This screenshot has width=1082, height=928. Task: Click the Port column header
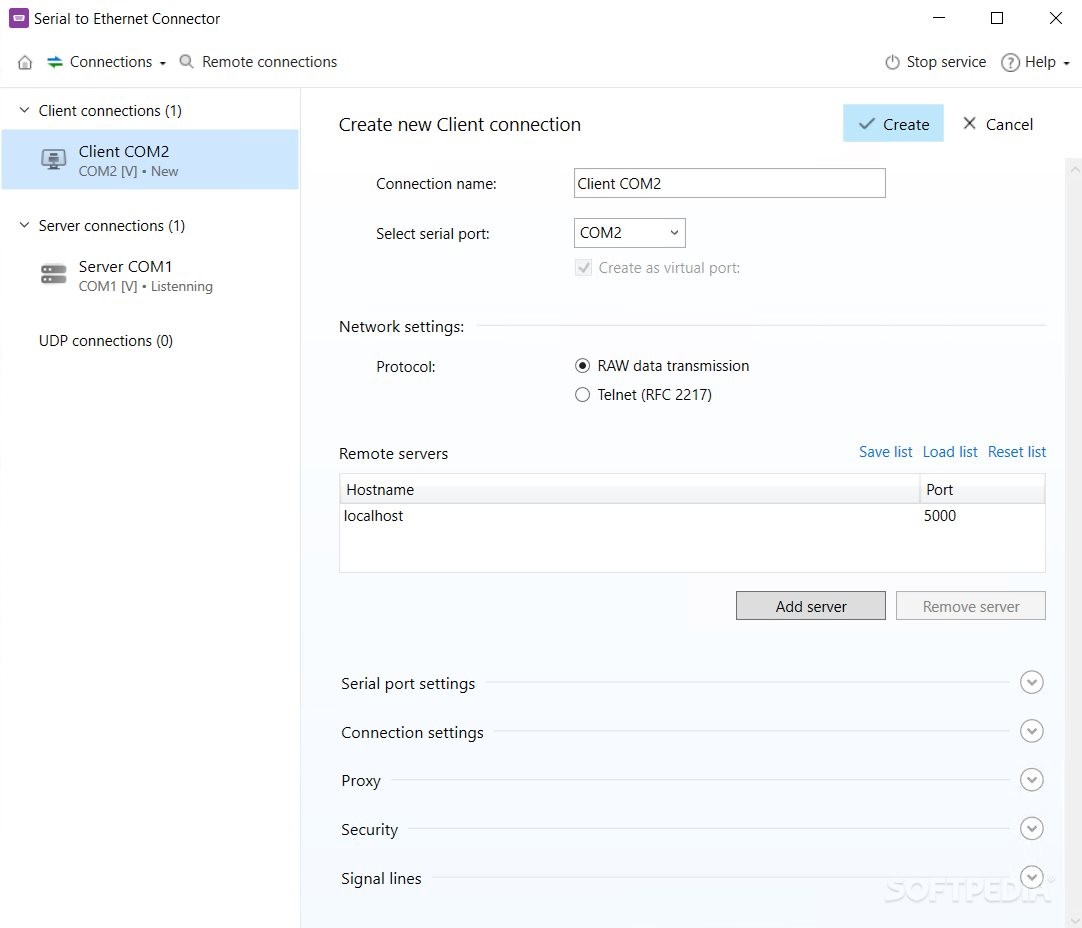(x=982, y=489)
